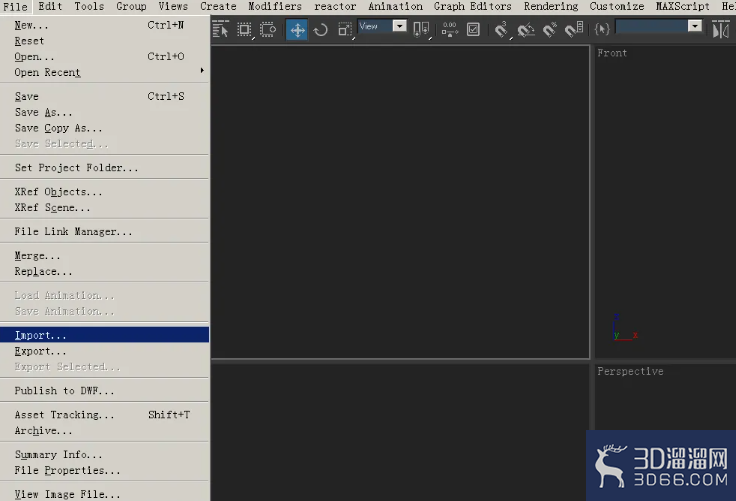Activate the Select and Rotate tool
This screenshot has width=736, height=501.
click(321, 30)
